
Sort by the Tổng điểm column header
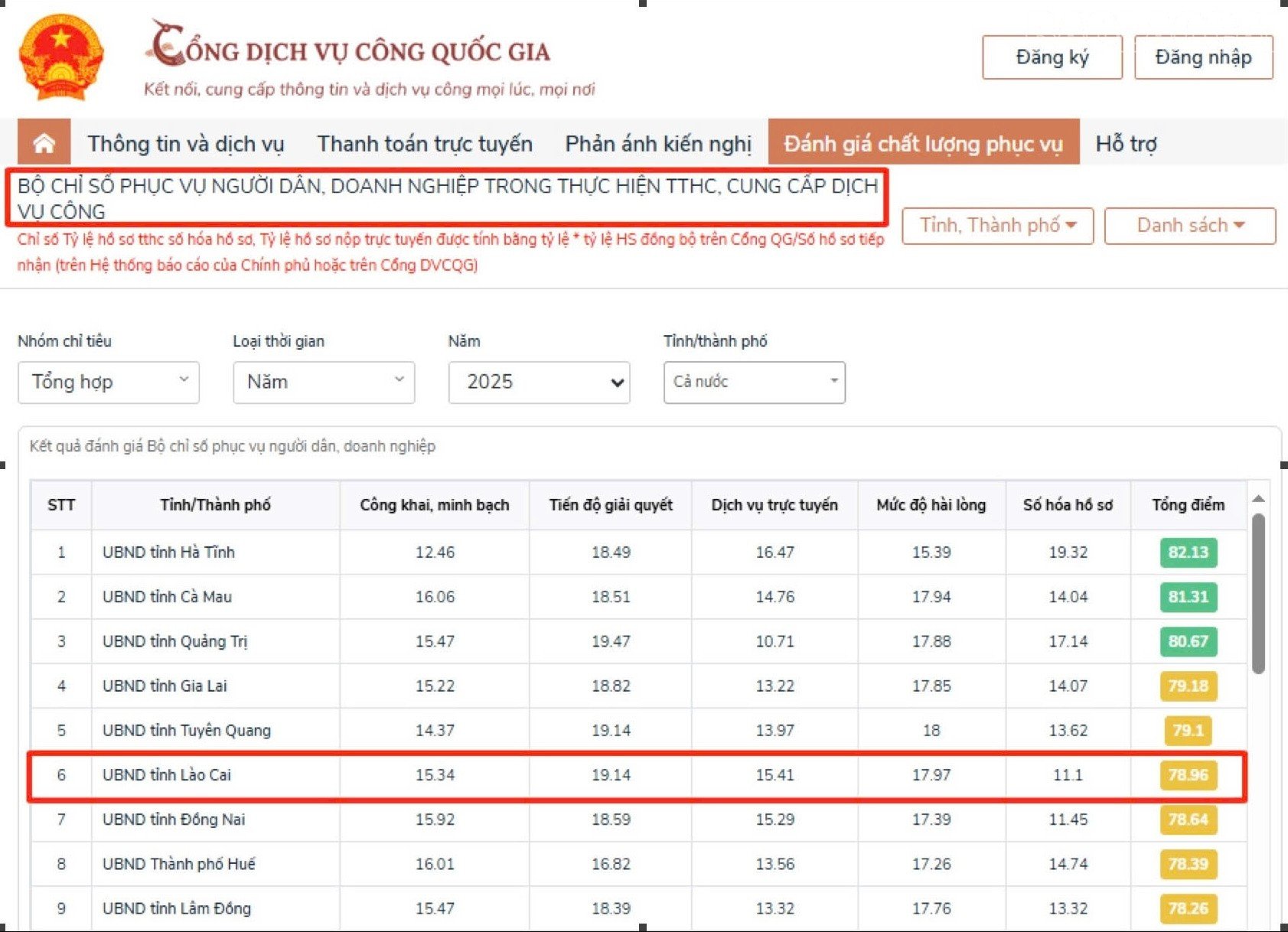pyautogui.click(x=1188, y=505)
